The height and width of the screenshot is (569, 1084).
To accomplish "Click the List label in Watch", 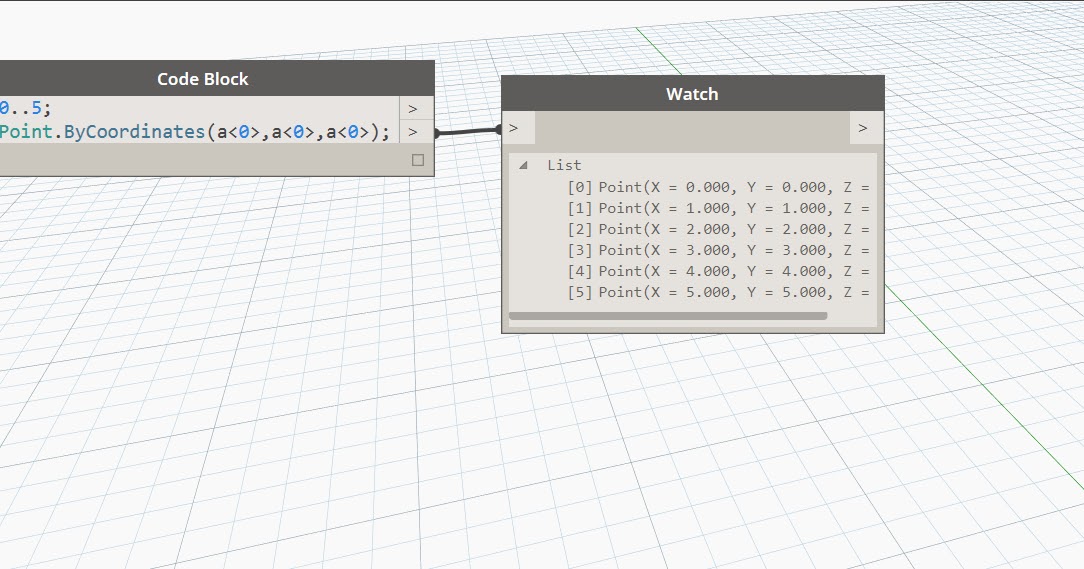I will [564, 165].
